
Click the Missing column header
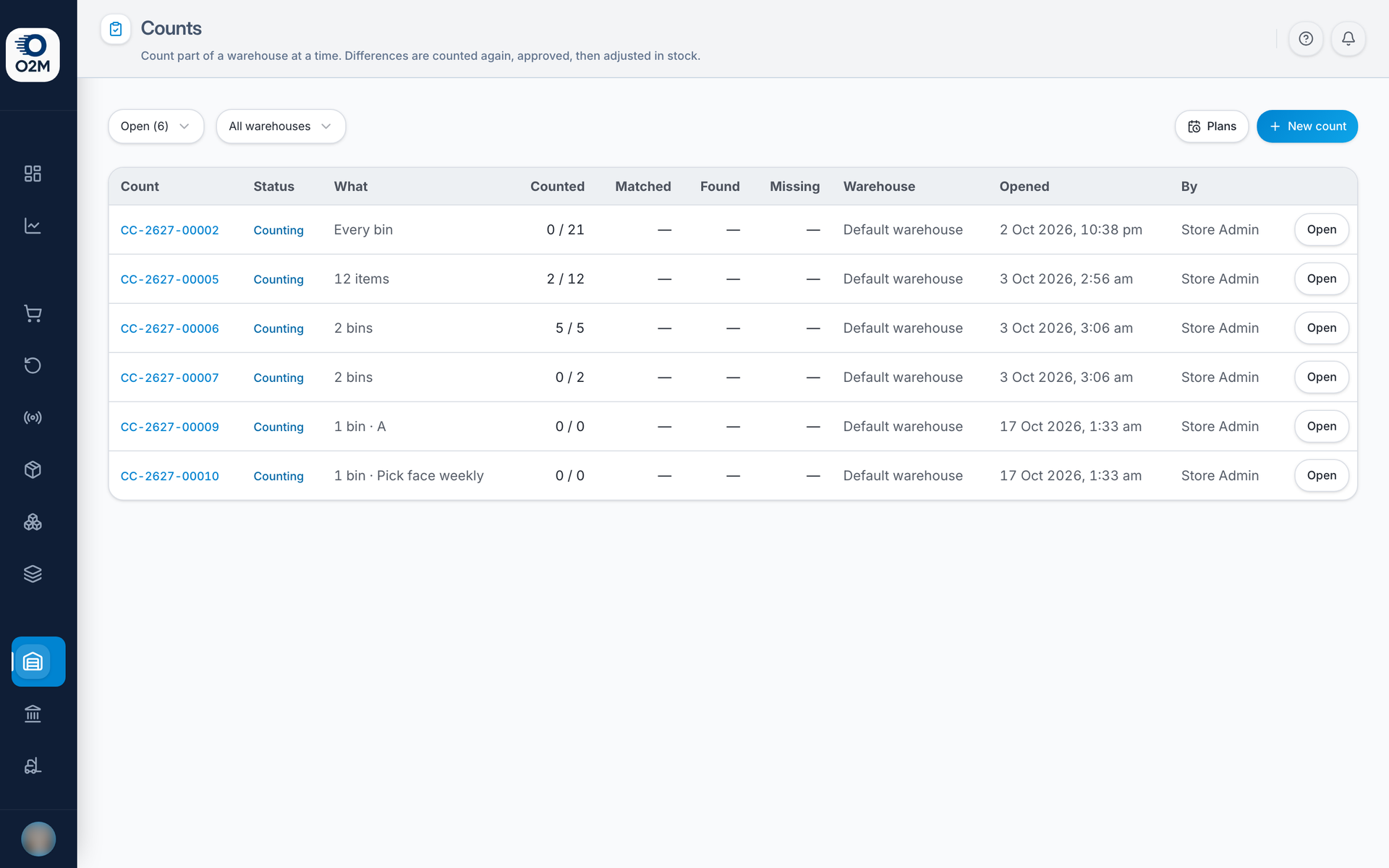point(794,187)
